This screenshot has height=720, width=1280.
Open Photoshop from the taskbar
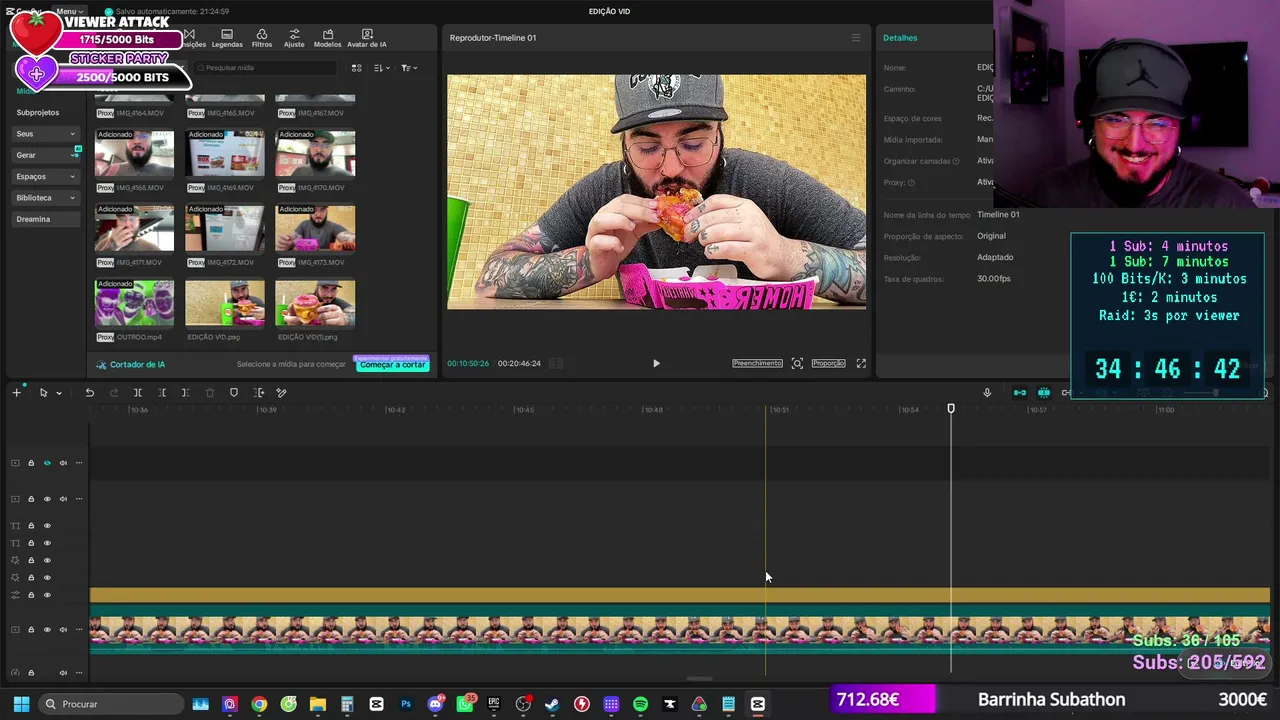point(406,704)
